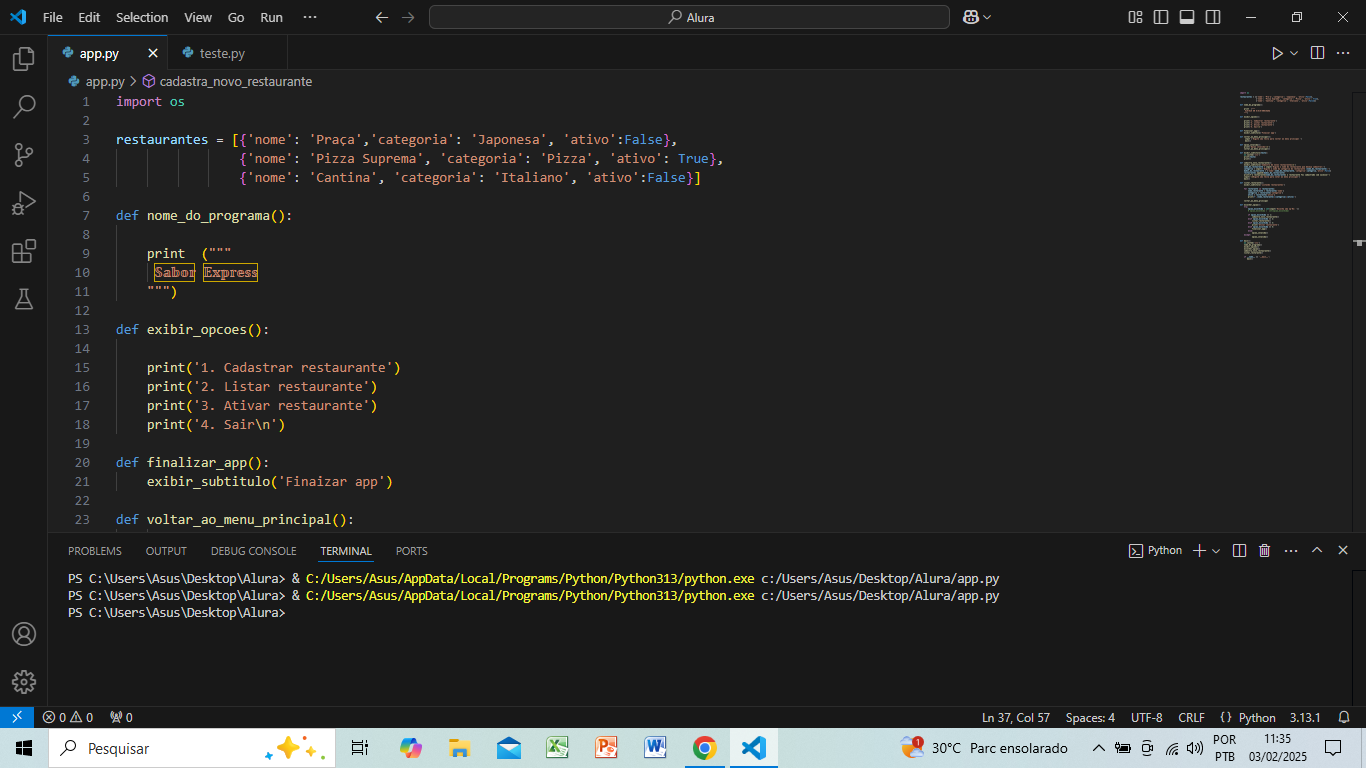Open File Explorer from the taskbar
The height and width of the screenshot is (768, 1366).
pyautogui.click(x=460, y=748)
